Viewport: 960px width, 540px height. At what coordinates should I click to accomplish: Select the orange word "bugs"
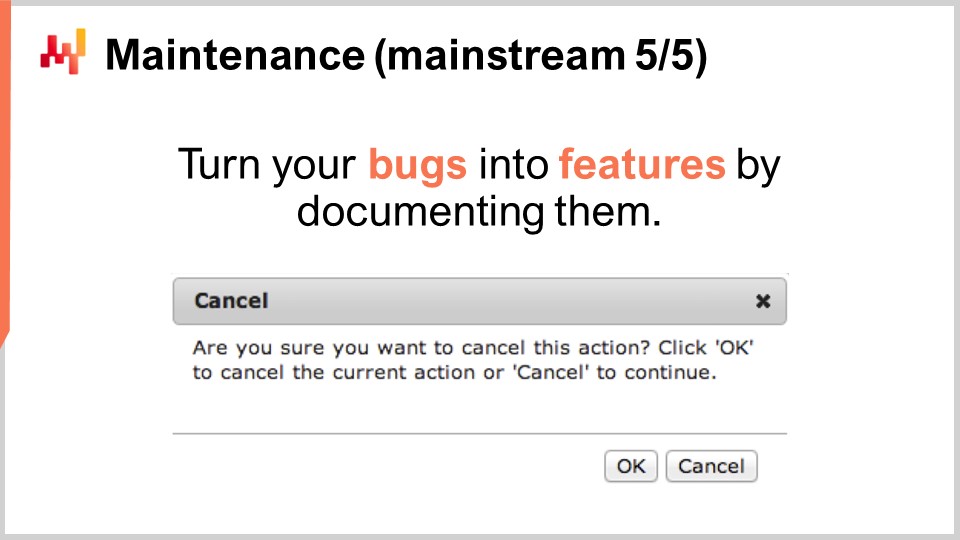418,165
